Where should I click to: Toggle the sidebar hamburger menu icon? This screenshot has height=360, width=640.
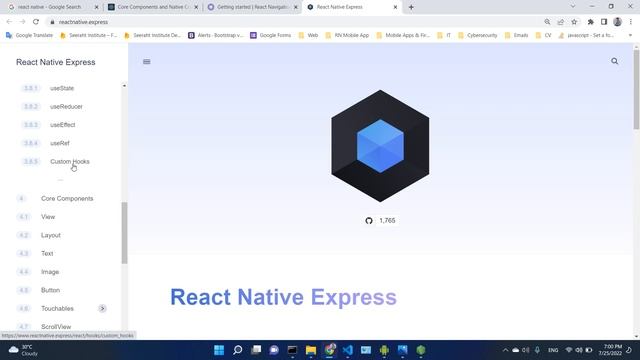tap(147, 62)
